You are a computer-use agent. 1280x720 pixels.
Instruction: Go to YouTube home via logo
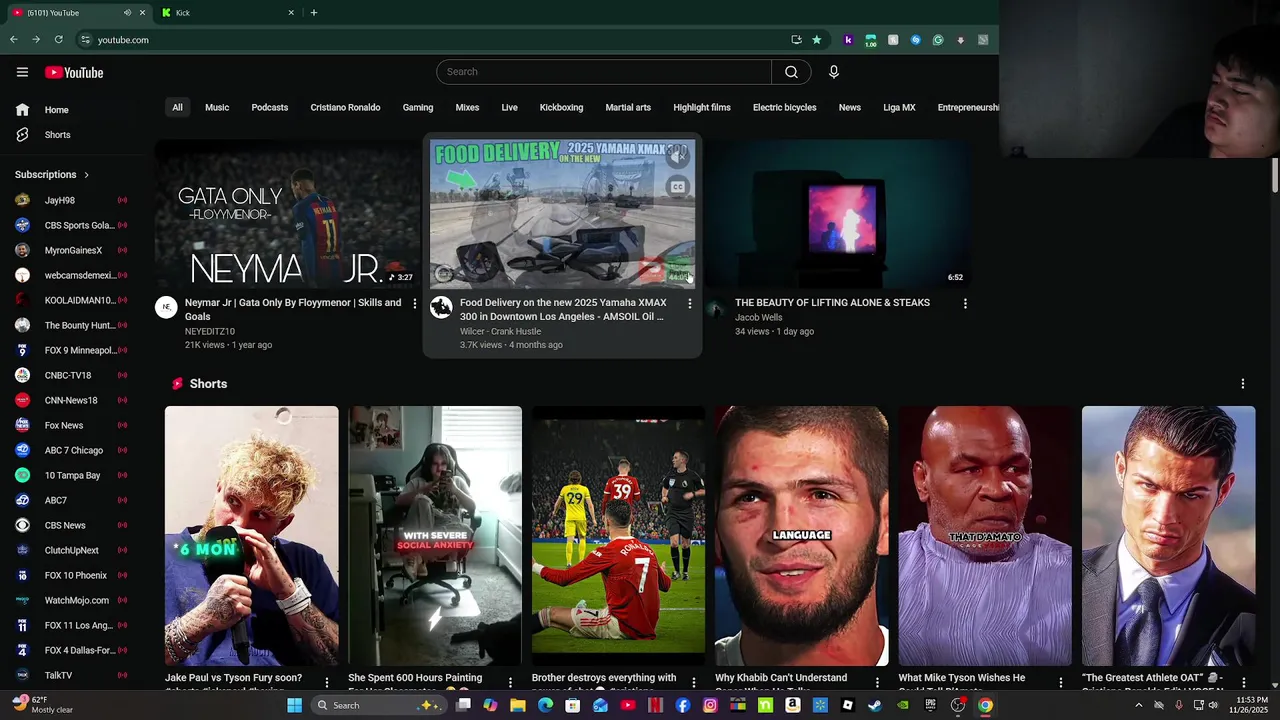coord(74,72)
